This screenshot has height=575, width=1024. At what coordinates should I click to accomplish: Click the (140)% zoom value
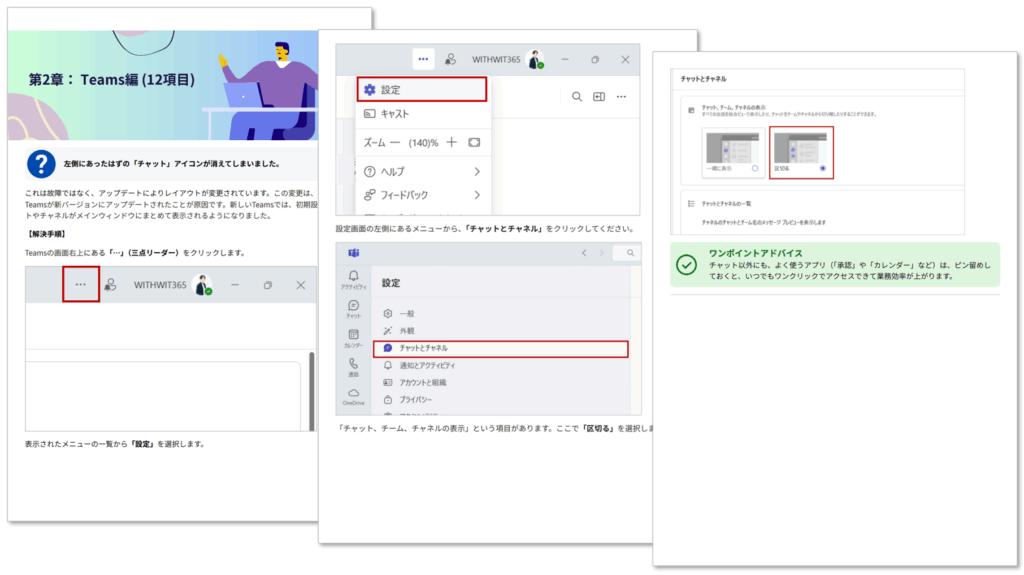point(423,142)
